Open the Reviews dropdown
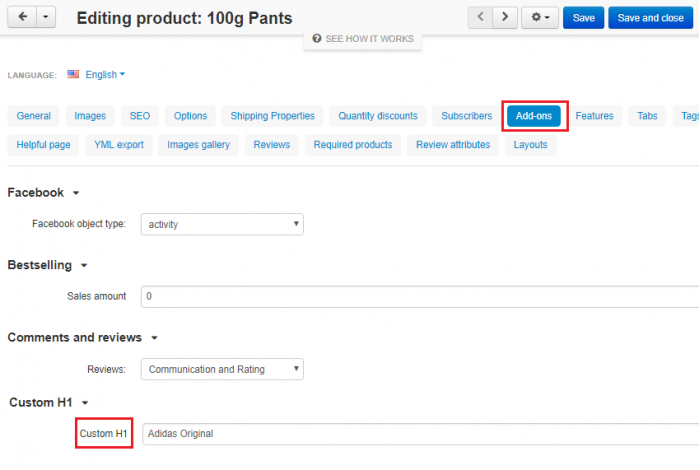The image size is (700, 470). [222, 369]
